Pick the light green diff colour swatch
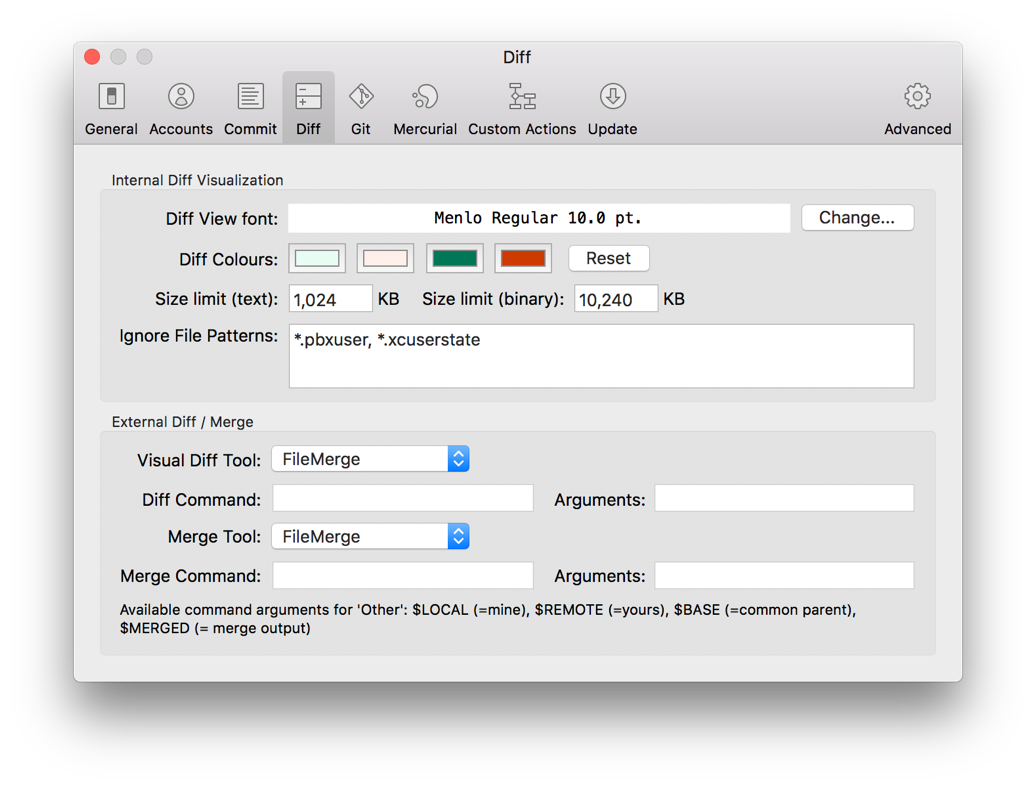Screen dimensions: 1036x787 (317, 258)
